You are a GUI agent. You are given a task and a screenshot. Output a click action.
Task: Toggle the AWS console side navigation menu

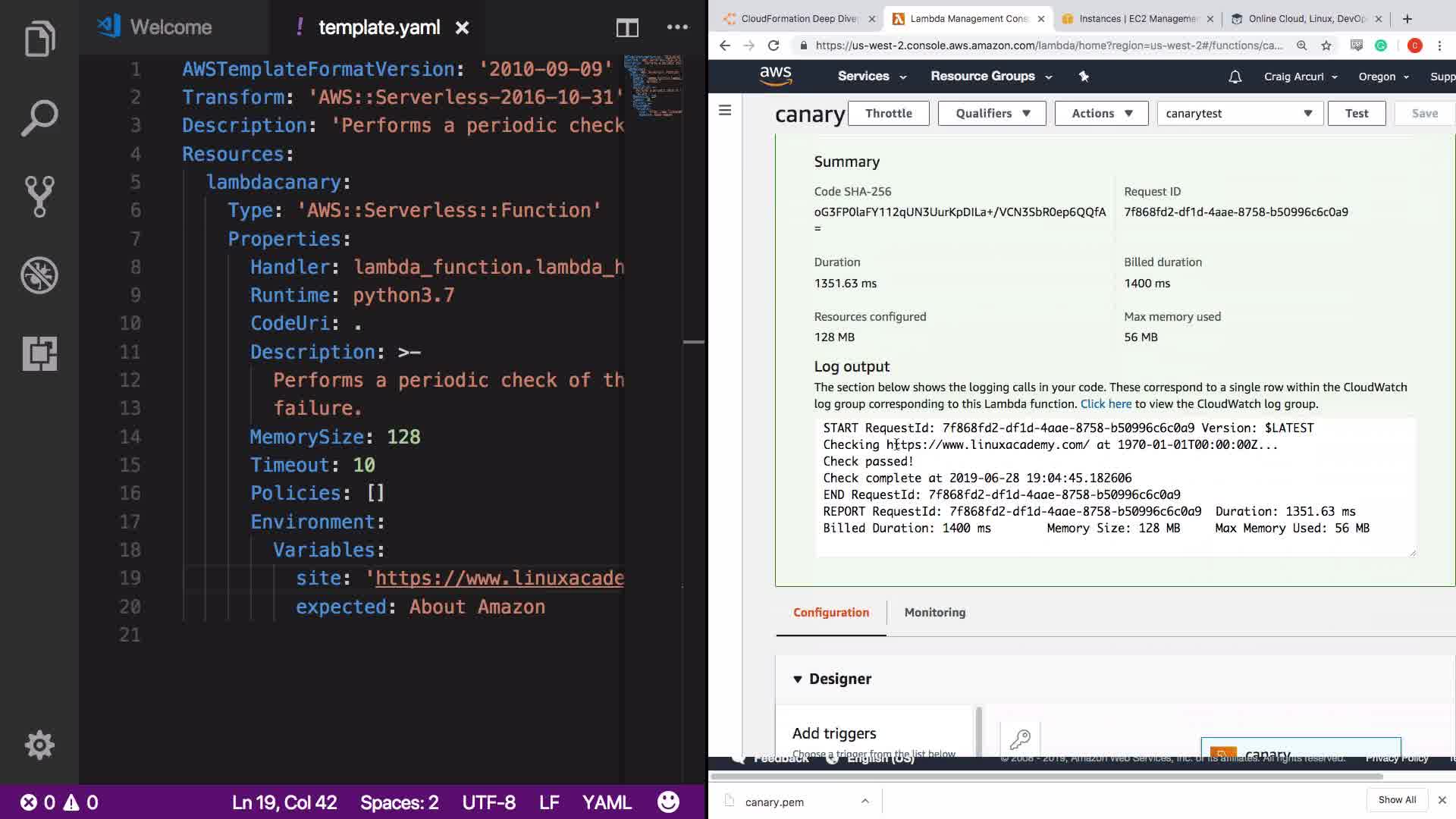(725, 111)
